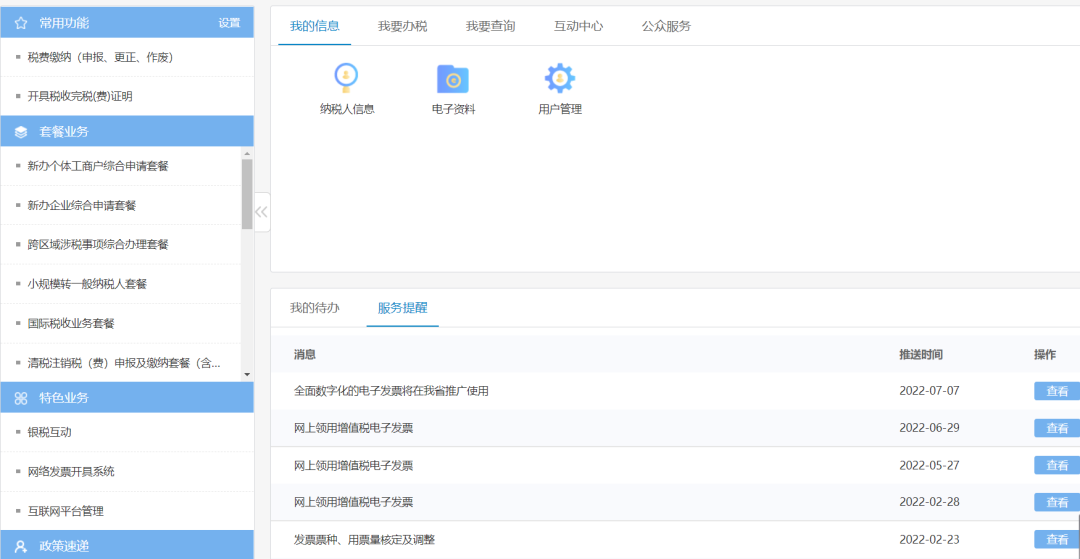Click 查看 for the 2022-02-23 message
This screenshot has width=1080, height=559.
pyautogui.click(x=1057, y=539)
